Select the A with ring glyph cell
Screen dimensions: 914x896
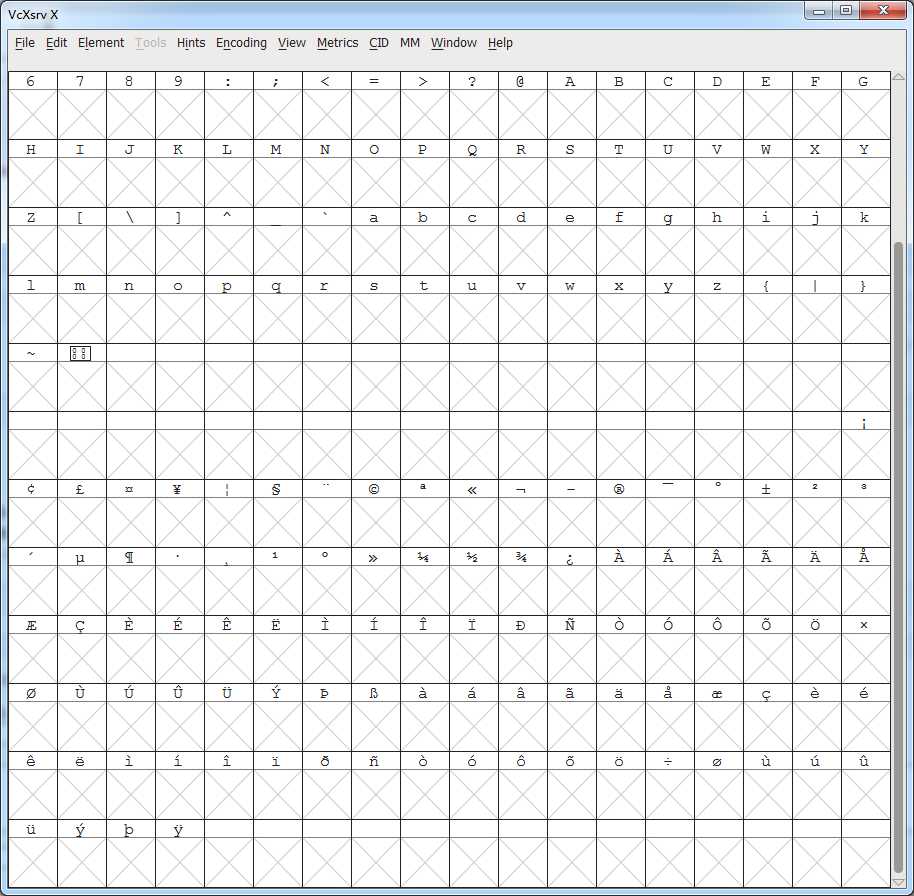(866, 582)
